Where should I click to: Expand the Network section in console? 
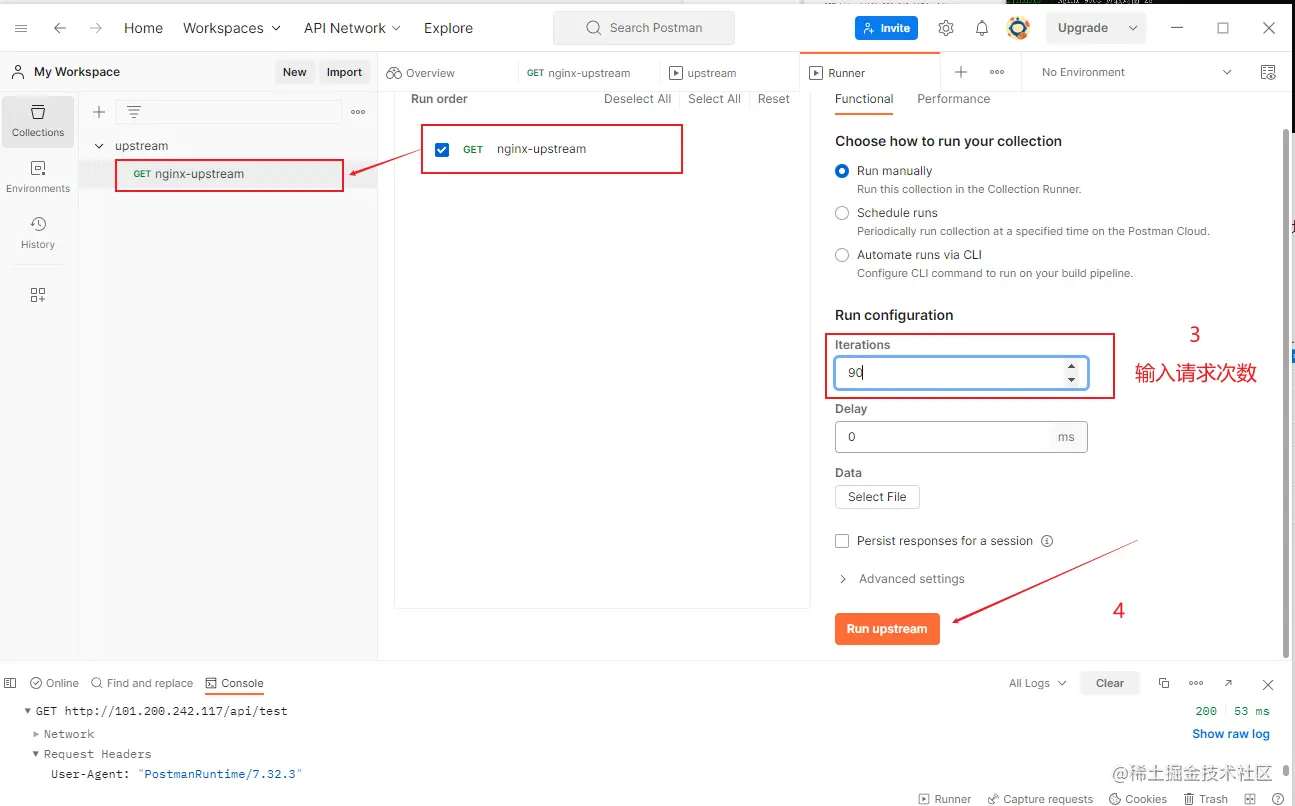(x=37, y=734)
